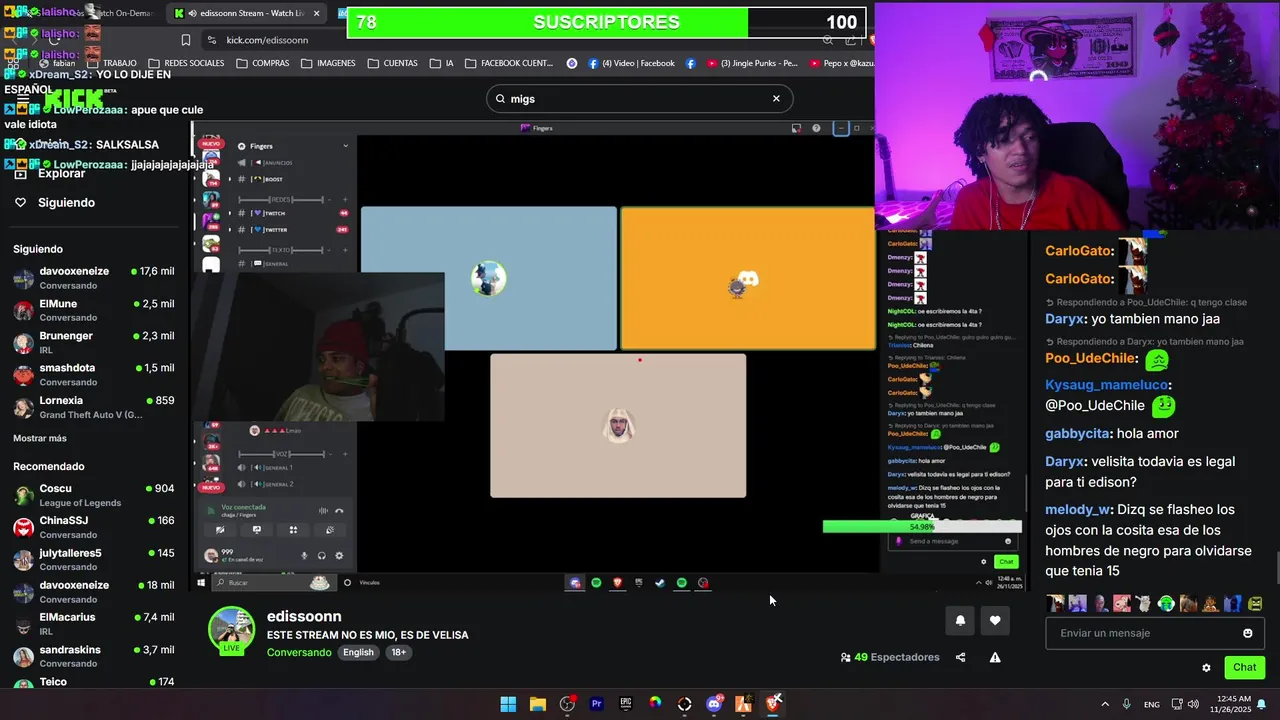This screenshot has width=1280, height=720.
Task: Open sandraskins channel in Recomendado
Action: click(93, 656)
